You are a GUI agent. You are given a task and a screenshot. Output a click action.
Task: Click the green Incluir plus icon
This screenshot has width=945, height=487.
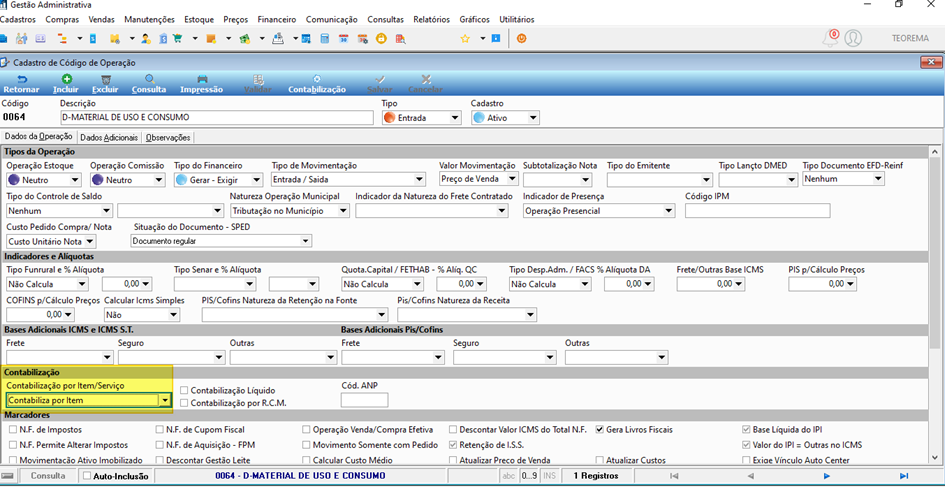(66, 79)
